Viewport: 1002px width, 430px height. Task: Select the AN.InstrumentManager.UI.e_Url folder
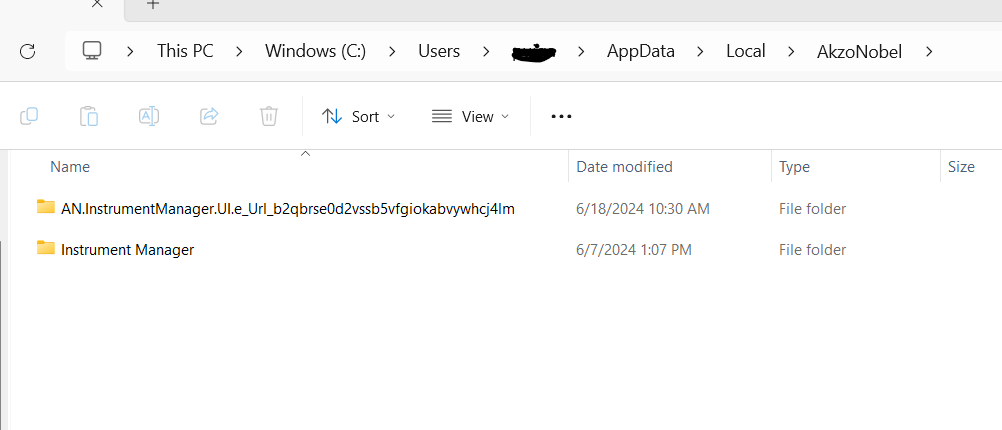[x=288, y=209]
